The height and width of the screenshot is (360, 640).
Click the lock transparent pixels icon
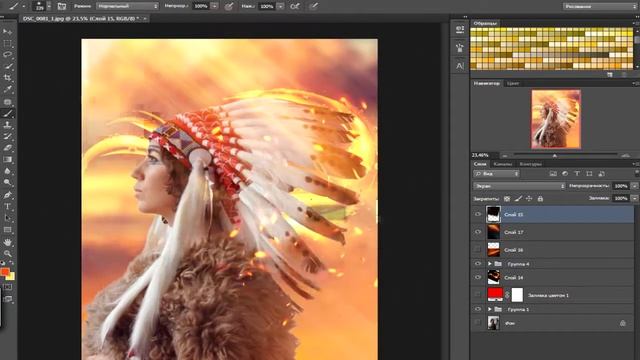507,199
